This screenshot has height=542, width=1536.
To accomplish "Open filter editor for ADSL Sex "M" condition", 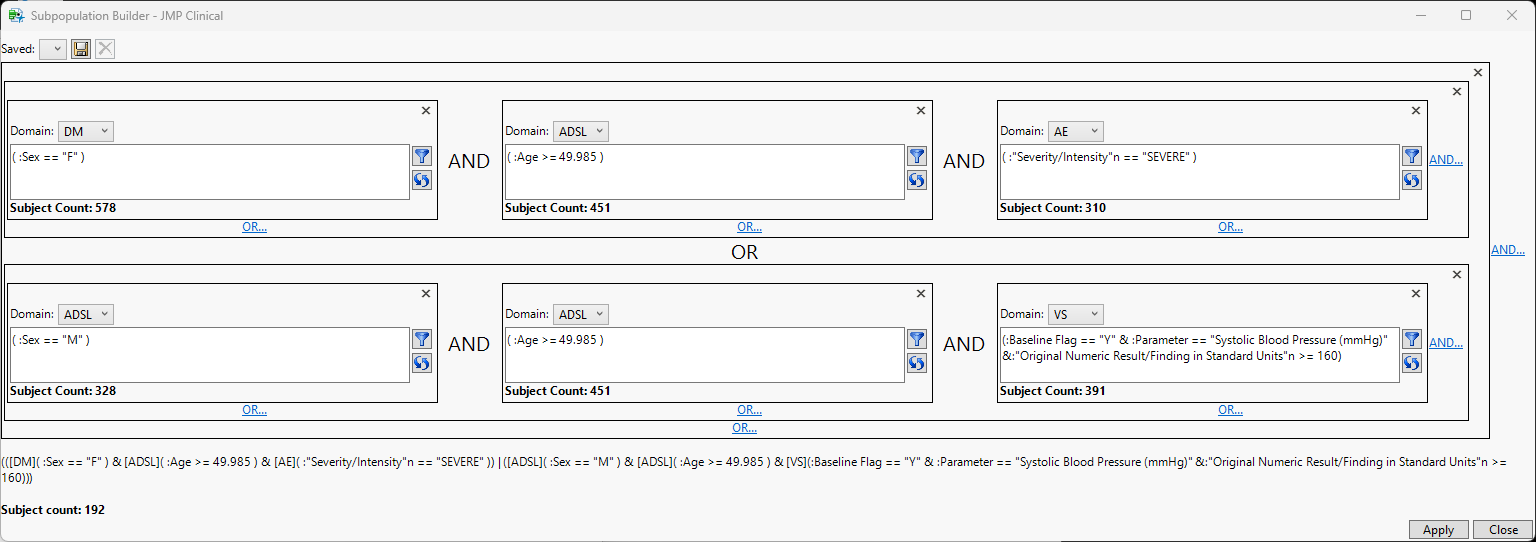I will pos(422,339).
